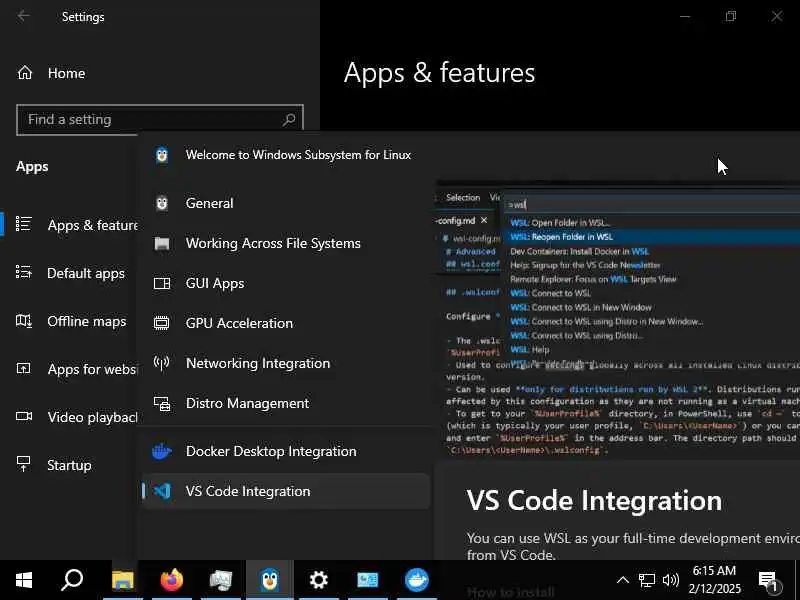The height and width of the screenshot is (600, 800).
Task: Click the VS Code command palette preview image
Action: [x=618, y=321]
